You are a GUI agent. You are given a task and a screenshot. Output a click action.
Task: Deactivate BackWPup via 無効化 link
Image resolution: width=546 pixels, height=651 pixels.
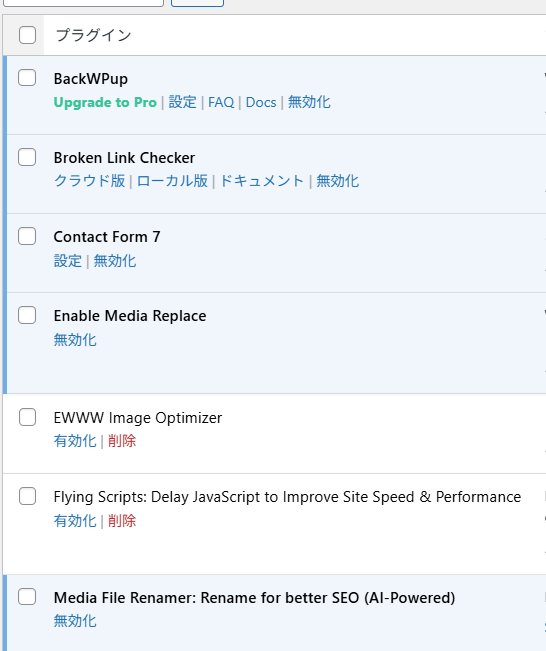pyautogui.click(x=309, y=102)
